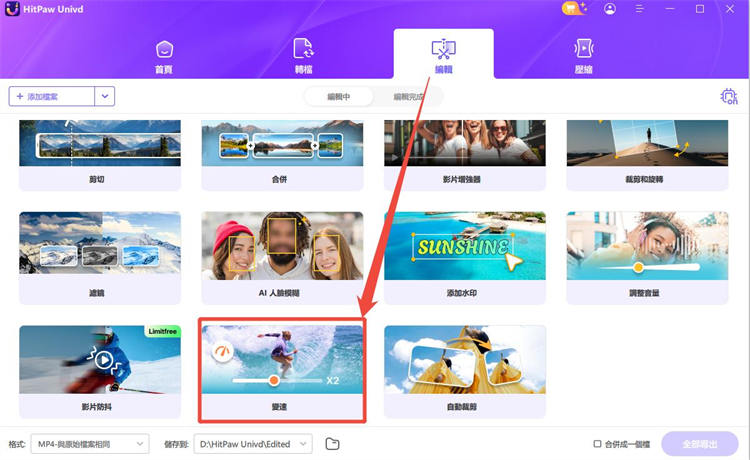Click the 添加檔案 add files button
The image size is (750, 460).
[x=51, y=97]
